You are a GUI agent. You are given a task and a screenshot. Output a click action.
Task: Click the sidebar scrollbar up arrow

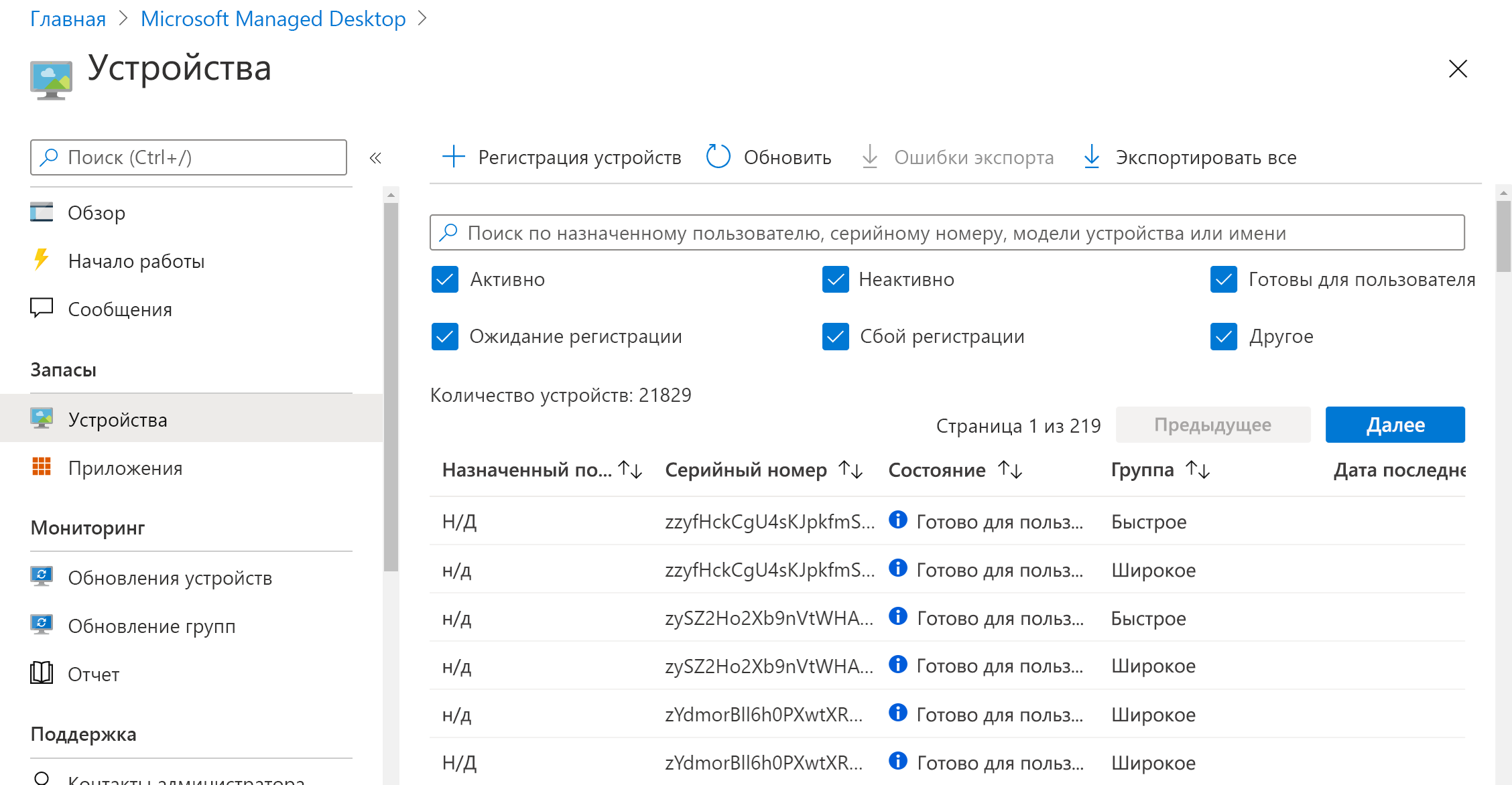pyautogui.click(x=391, y=194)
